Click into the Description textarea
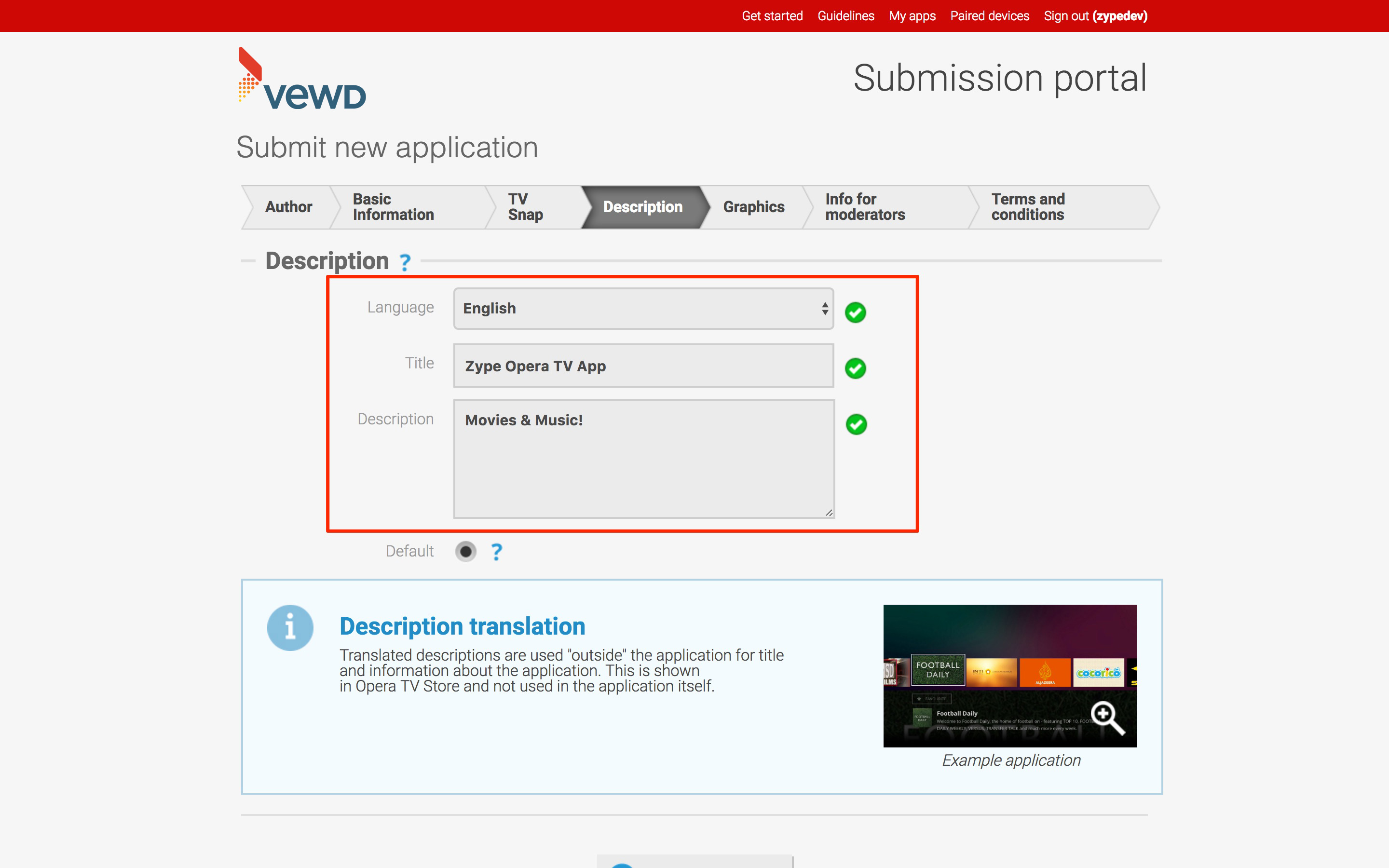Image resolution: width=1389 pixels, height=868 pixels. click(x=643, y=459)
